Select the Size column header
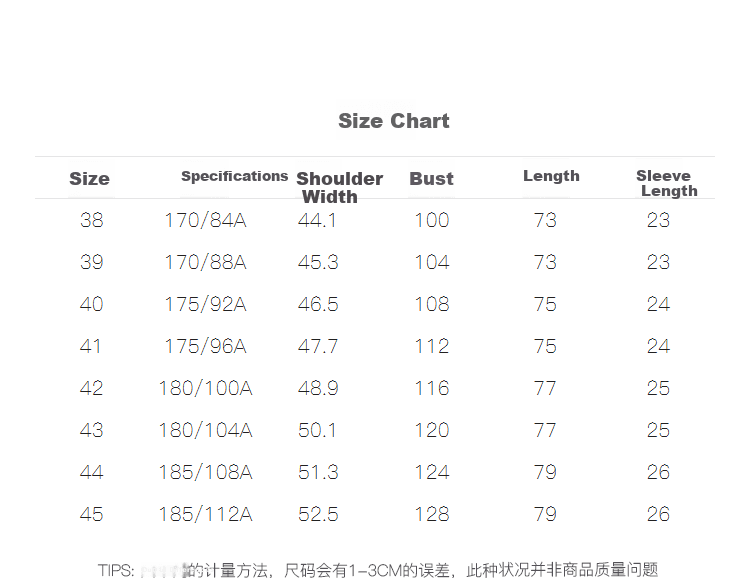This screenshot has height=578, width=750. click(x=89, y=179)
